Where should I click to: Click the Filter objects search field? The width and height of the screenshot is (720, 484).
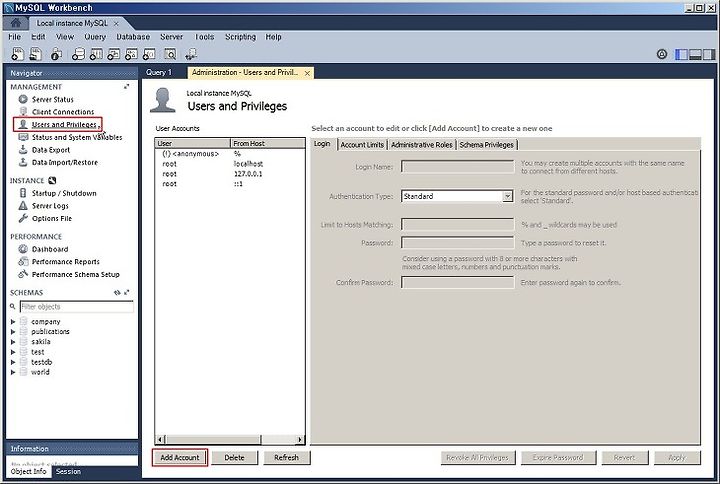[x=77, y=306]
